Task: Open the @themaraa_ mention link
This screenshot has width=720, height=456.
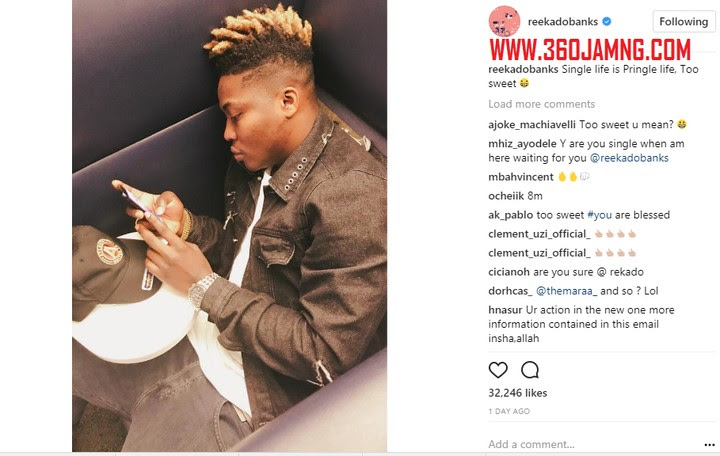Action: click(567, 291)
